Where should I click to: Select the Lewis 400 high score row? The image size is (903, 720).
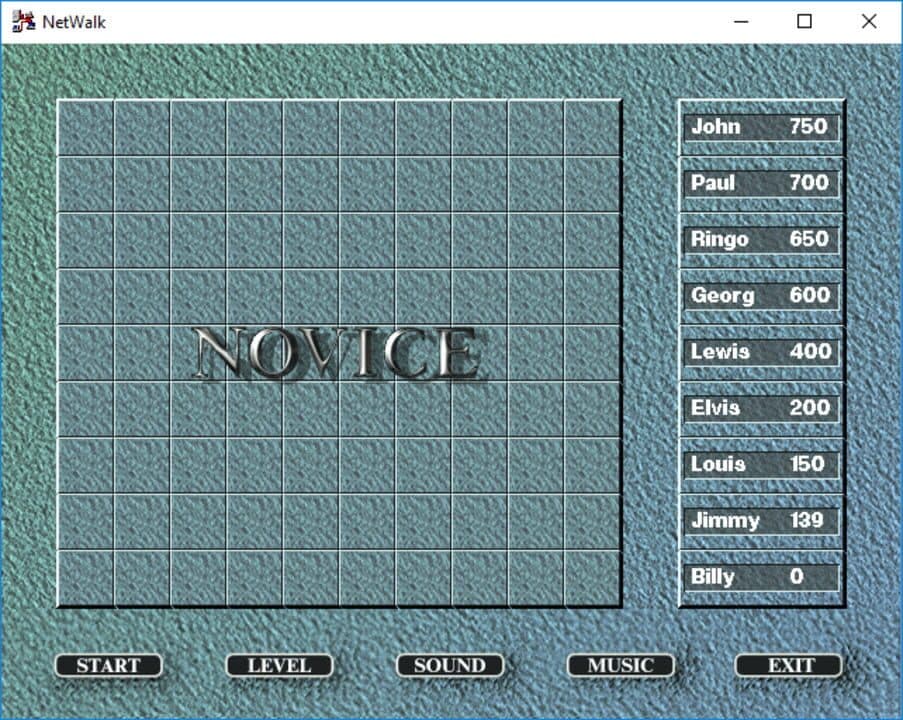761,352
